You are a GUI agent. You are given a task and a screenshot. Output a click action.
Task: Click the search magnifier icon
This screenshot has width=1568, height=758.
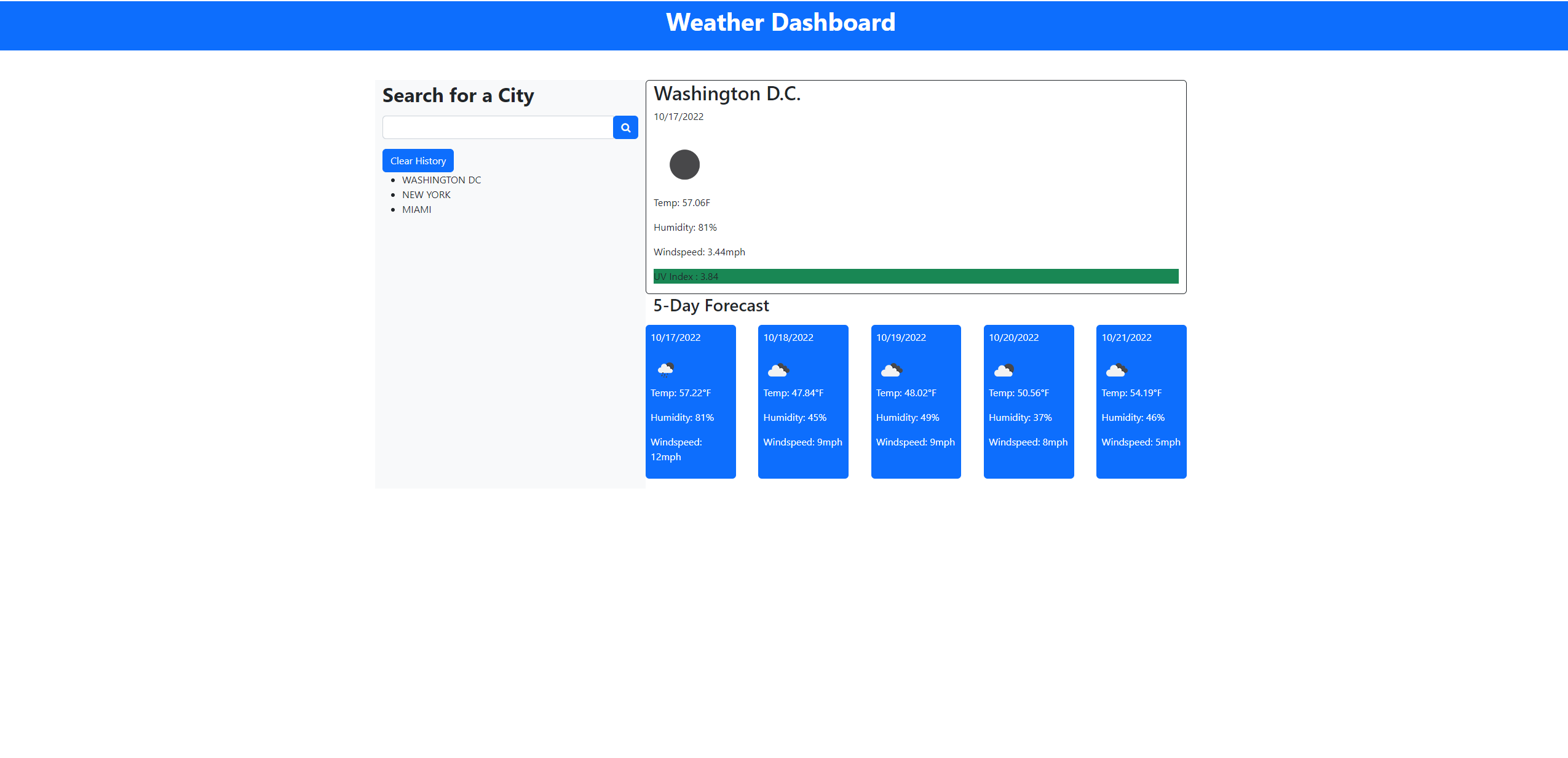pyautogui.click(x=625, y=127)
